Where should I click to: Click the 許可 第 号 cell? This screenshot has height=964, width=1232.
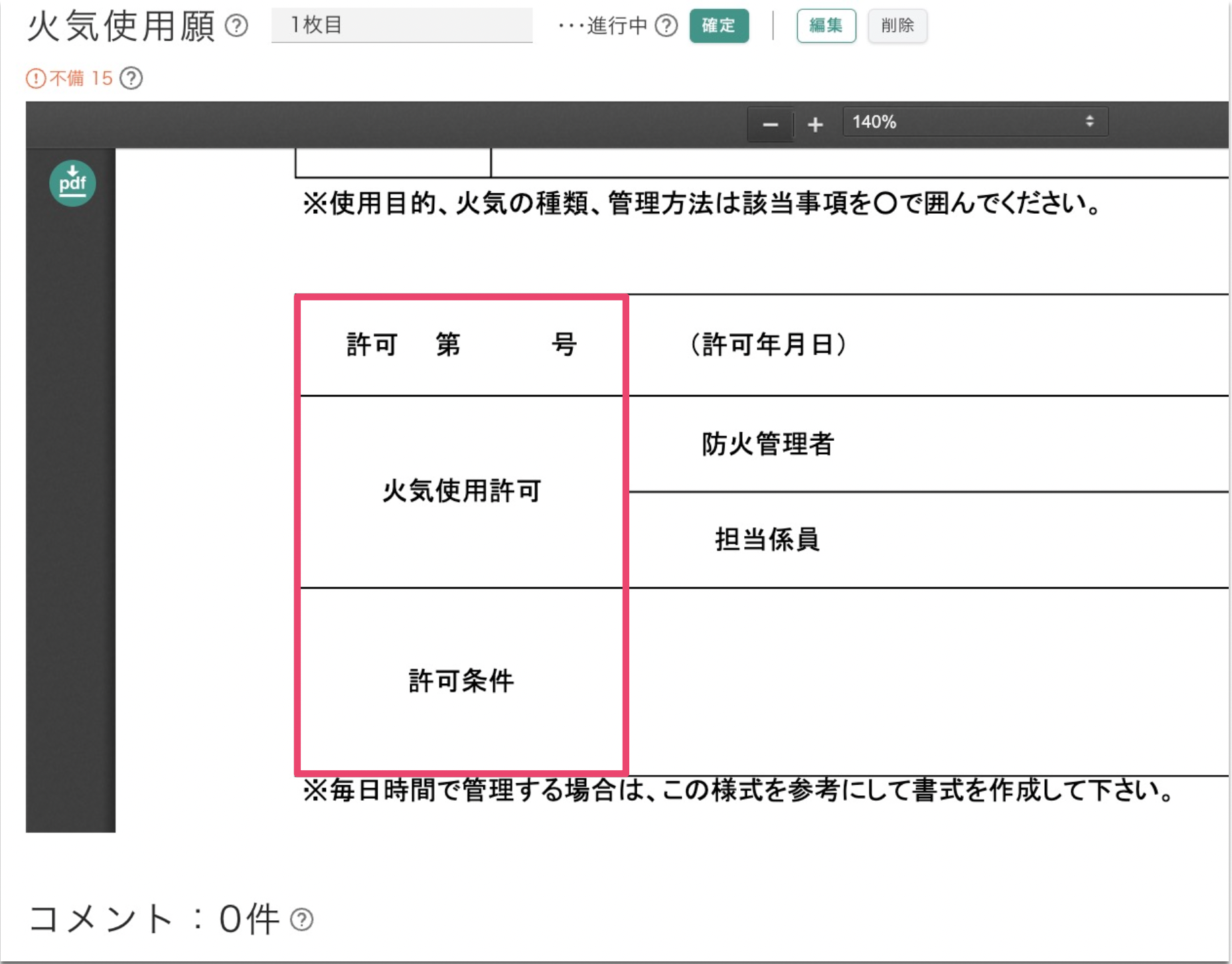pos(461,345)
